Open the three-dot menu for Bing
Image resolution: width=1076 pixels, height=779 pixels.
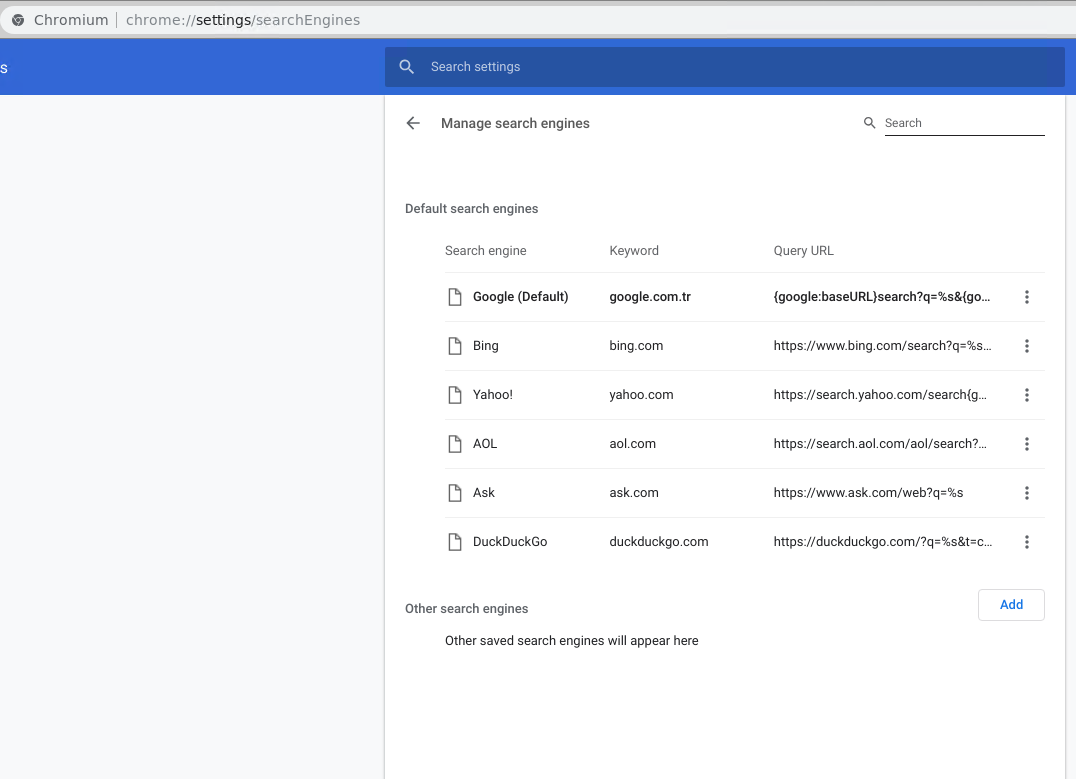(x=1027, y=346)
